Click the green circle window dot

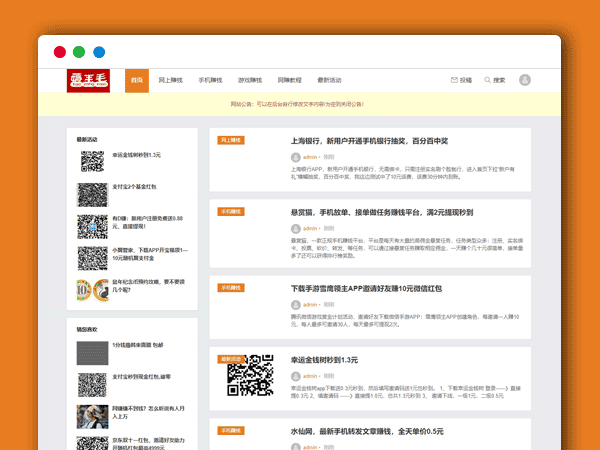pos(79,52)
